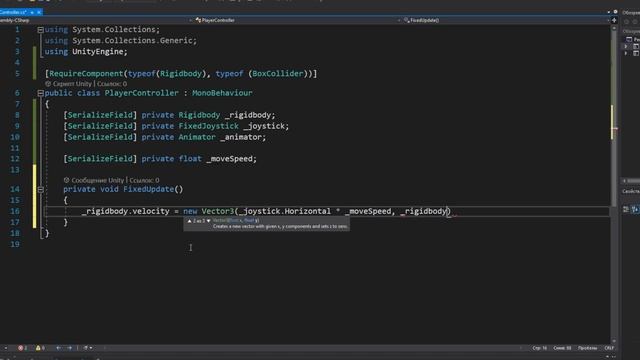Click '_moveSpeed' field name on line 12
This screenshot has width=640, height=360.
coord(229,159)
